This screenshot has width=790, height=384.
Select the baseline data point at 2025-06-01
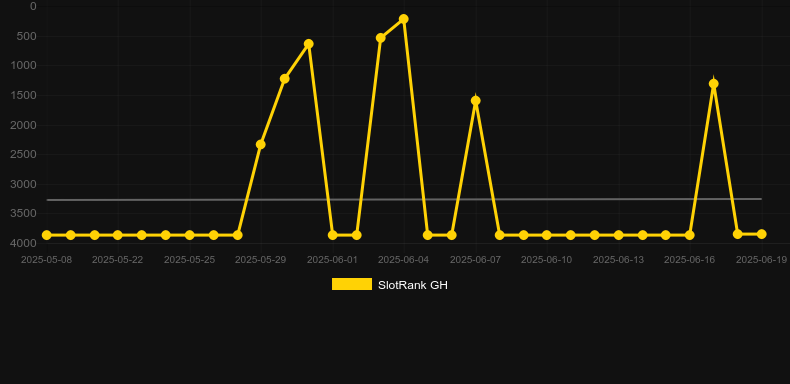coord(333,235)
